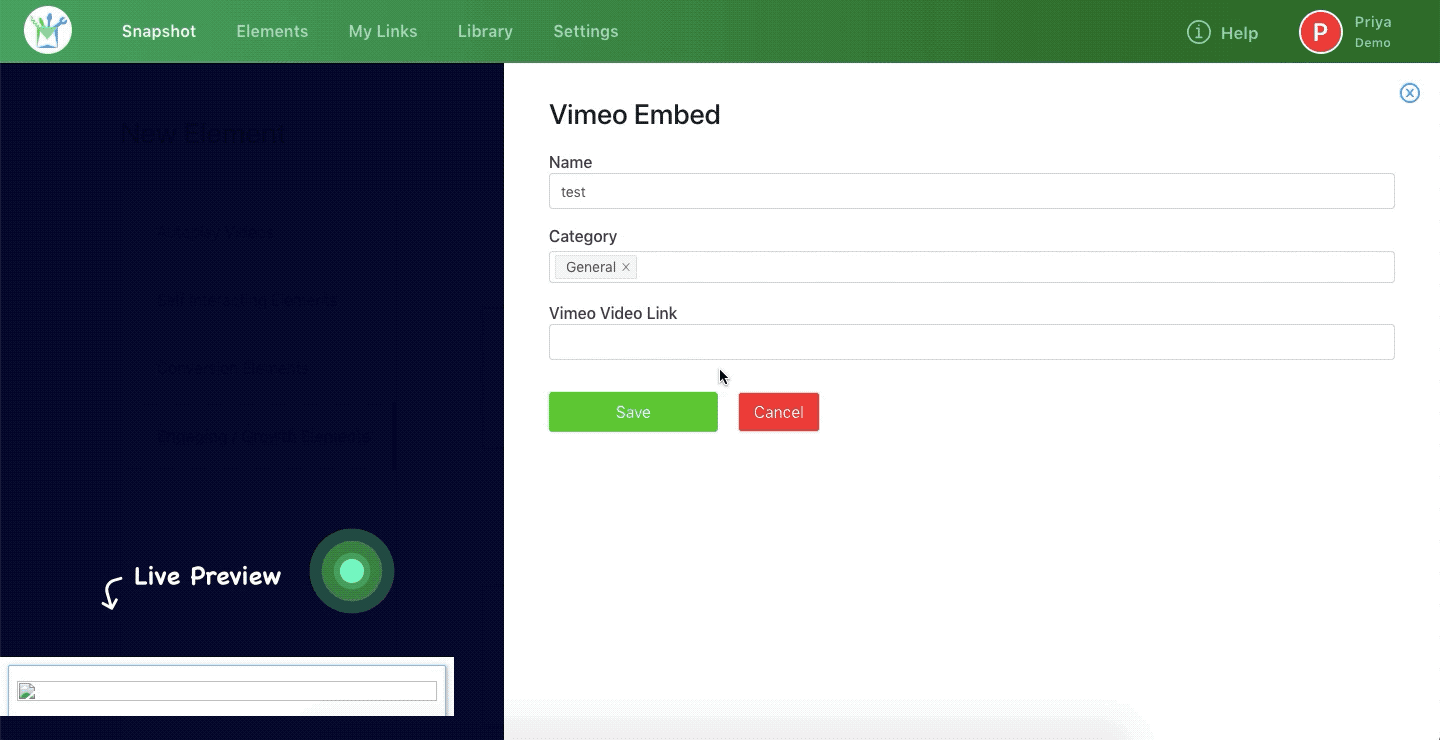Image resolution: width=1440 pixels, height=740 pixels.
Task: Cancel the Vimeo embed form
Action: click(x=779, y=412)
